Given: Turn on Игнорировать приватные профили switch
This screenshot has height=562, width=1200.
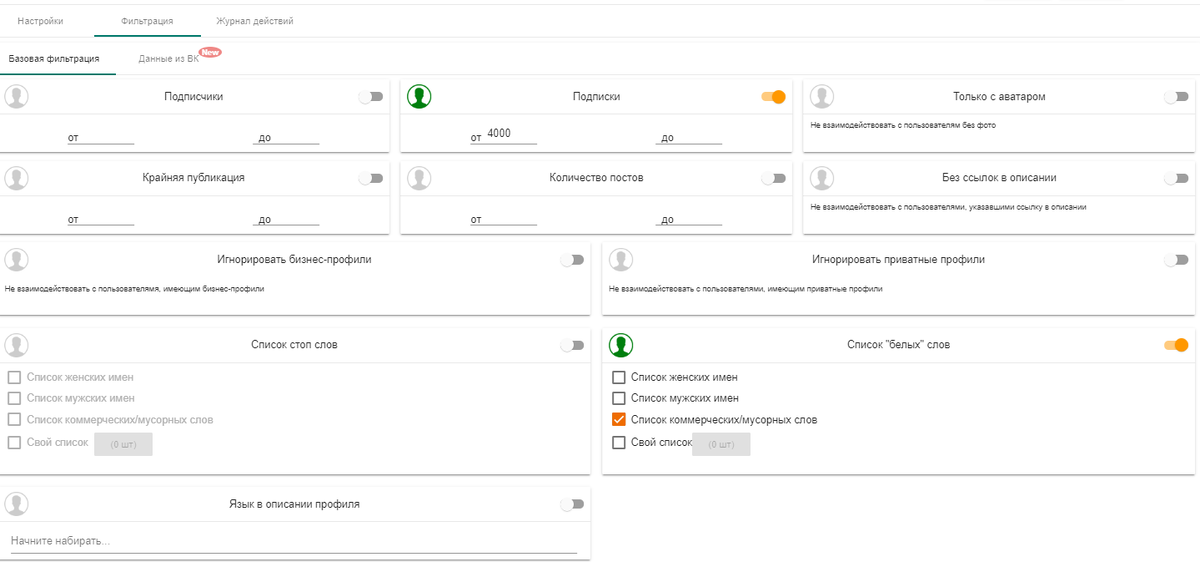Looking at the screenshot, I should coord(1176,260).
